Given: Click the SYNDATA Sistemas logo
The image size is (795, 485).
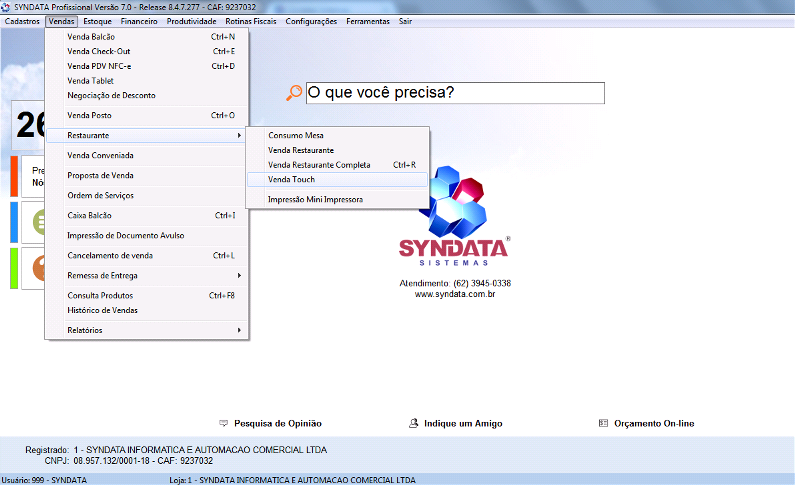Looking at the screenshot, I should (454, 215).
